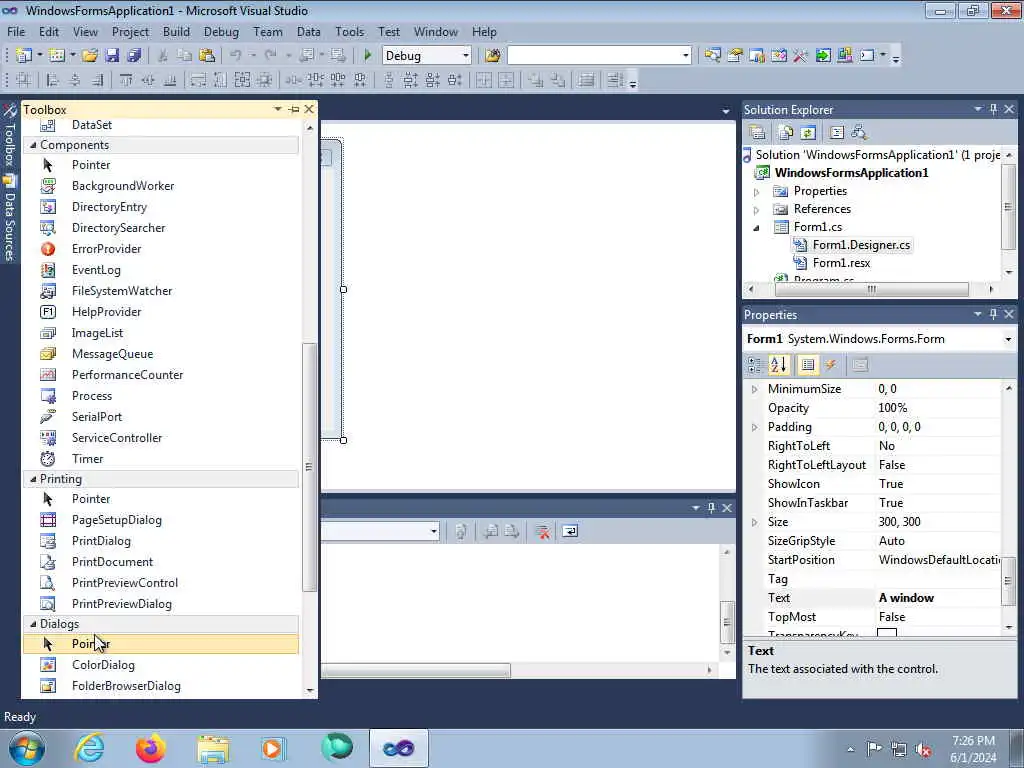Select the BackgroundWorker toolbox component
The height and width of the screenshot is (768, 1024).
pyautogui.click(x=123, y=186)
